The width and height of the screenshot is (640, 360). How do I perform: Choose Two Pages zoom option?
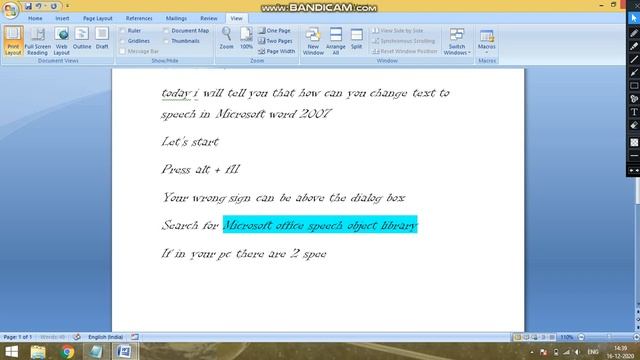click(x=275, y=41)
